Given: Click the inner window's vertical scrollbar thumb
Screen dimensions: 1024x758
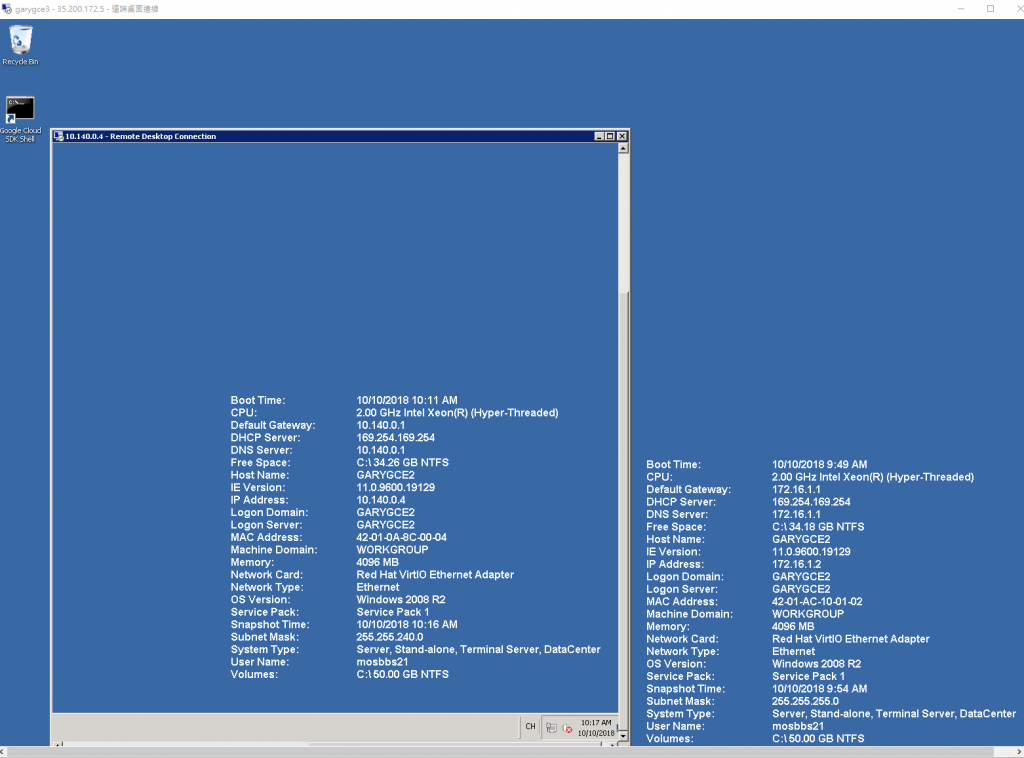Looking at the screenshot, I should [x=624, y=509].
